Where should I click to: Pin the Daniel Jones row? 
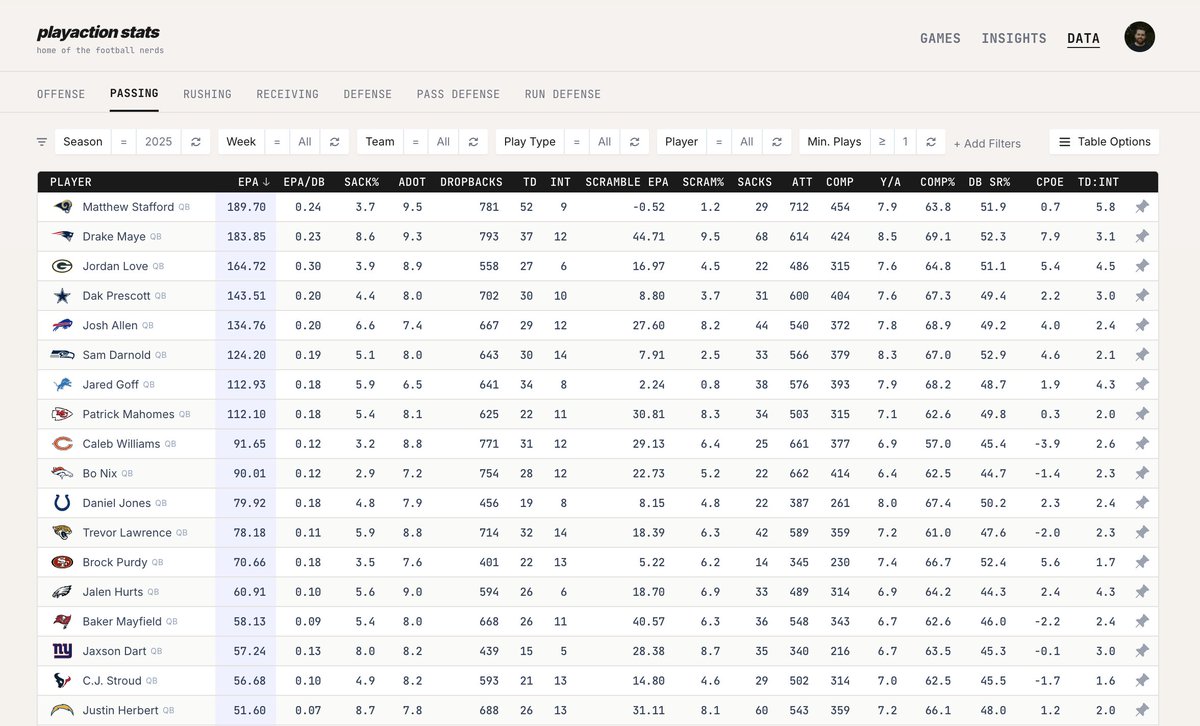click(1142, 503)
